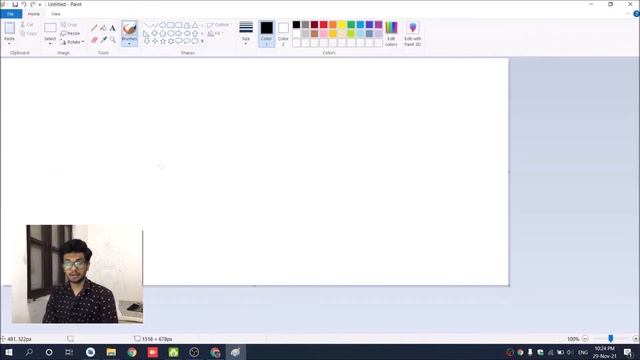Click the Resize button

coord(70,33)
